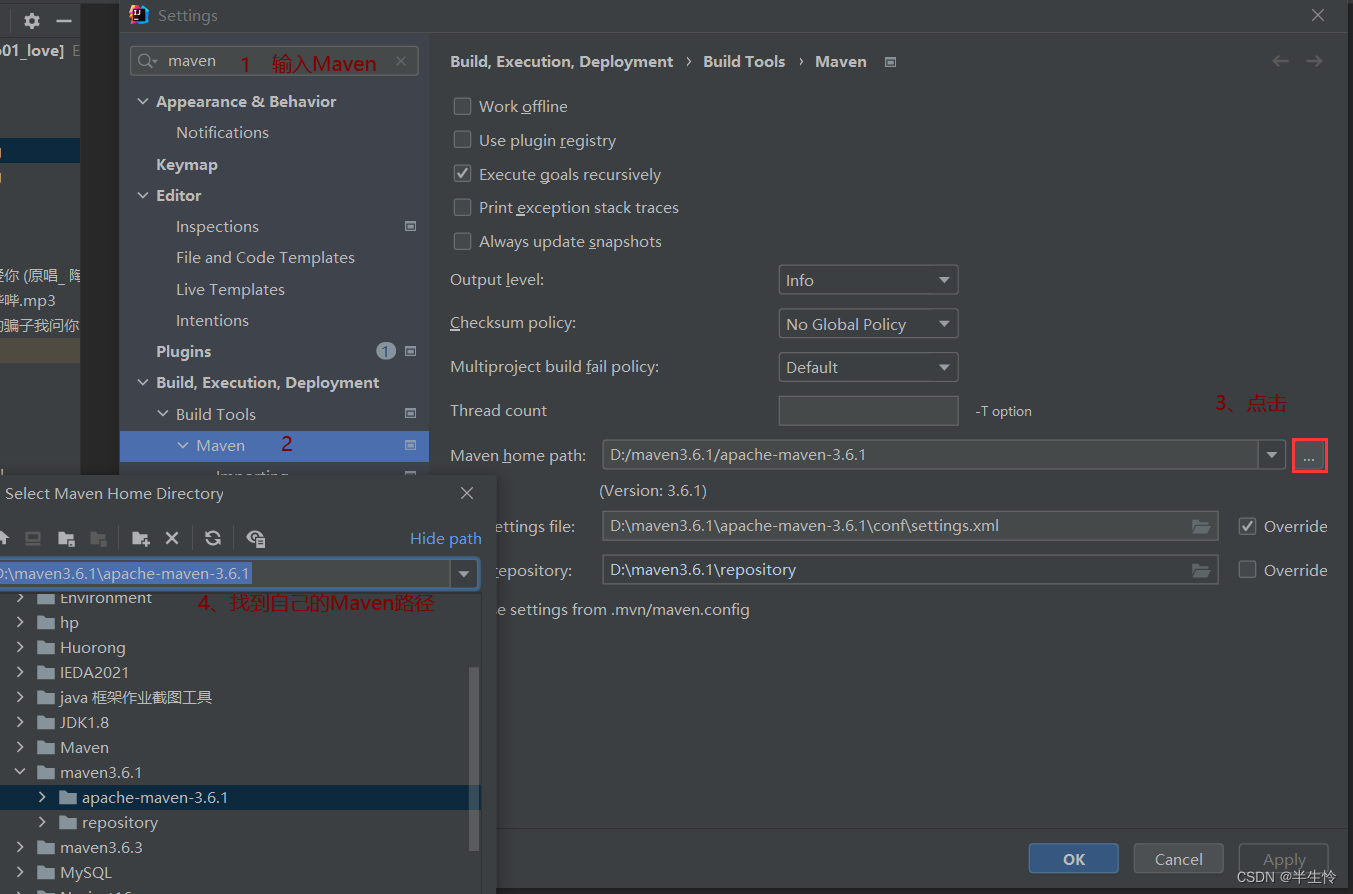
Task: Clear the maven search text
Action: 401,61
